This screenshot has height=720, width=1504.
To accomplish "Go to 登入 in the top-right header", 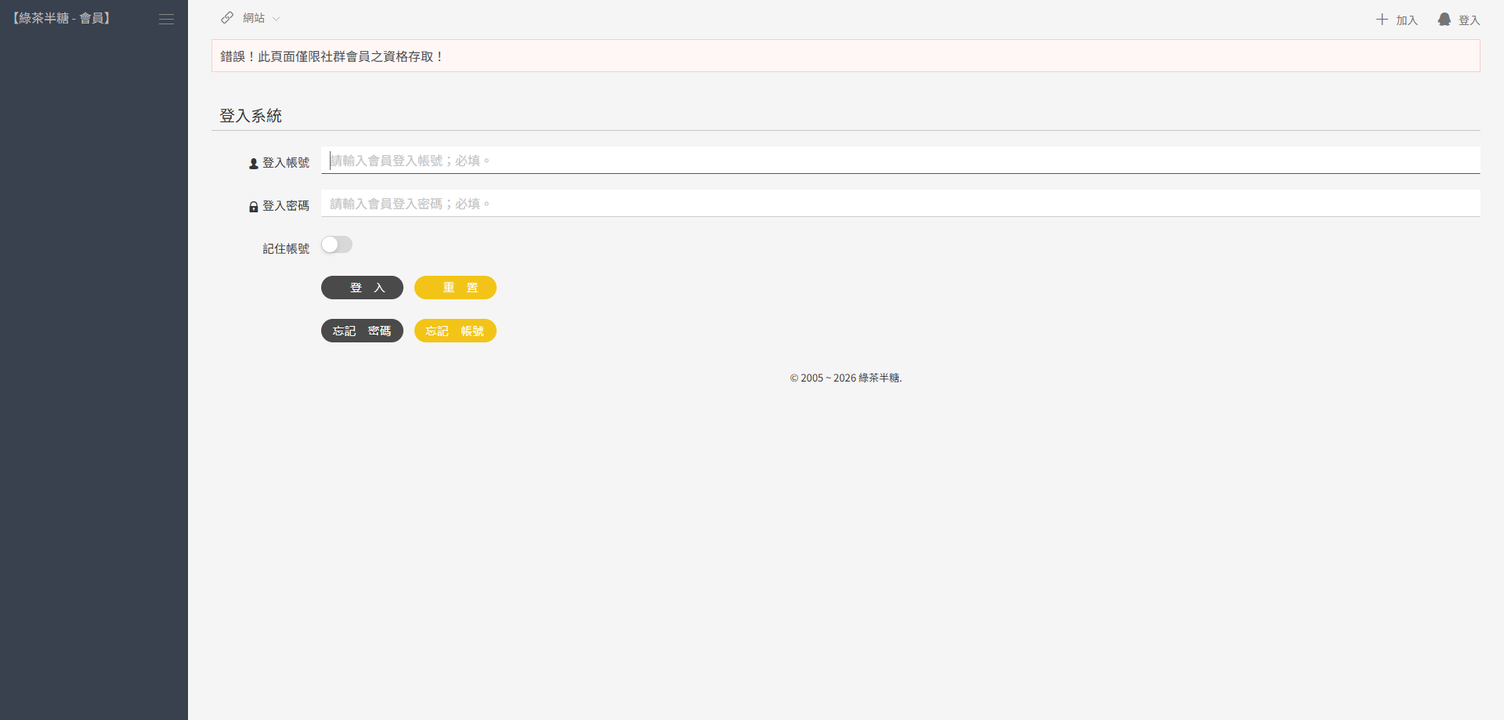I will click(x=1469, y=20).
